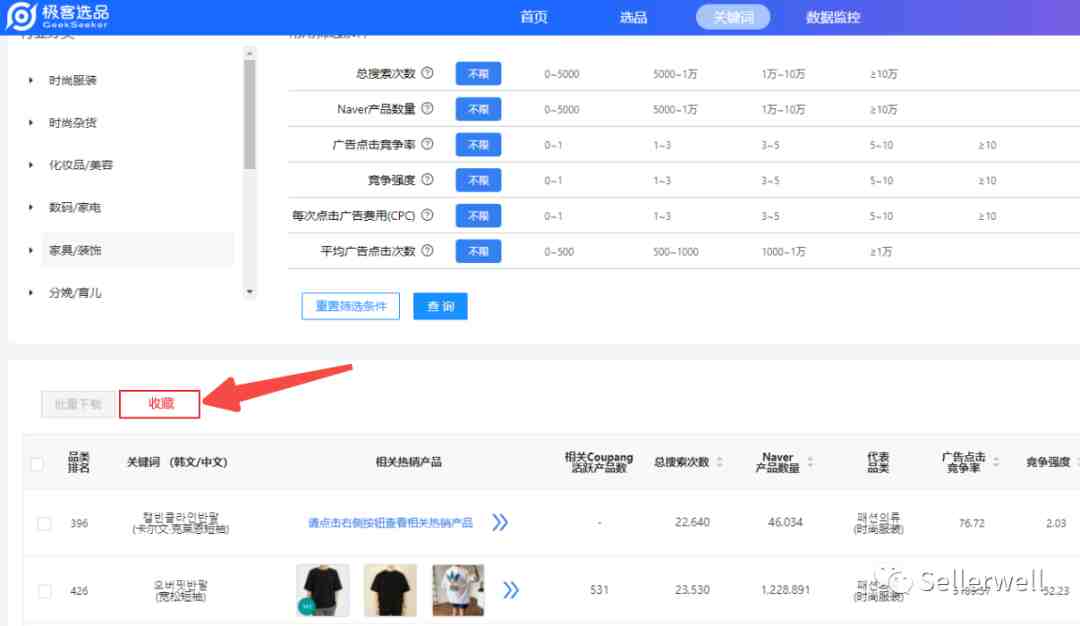Click the GeekSeeker logo icon
This screenshot has height=626, width=1080.
(21, 16)
